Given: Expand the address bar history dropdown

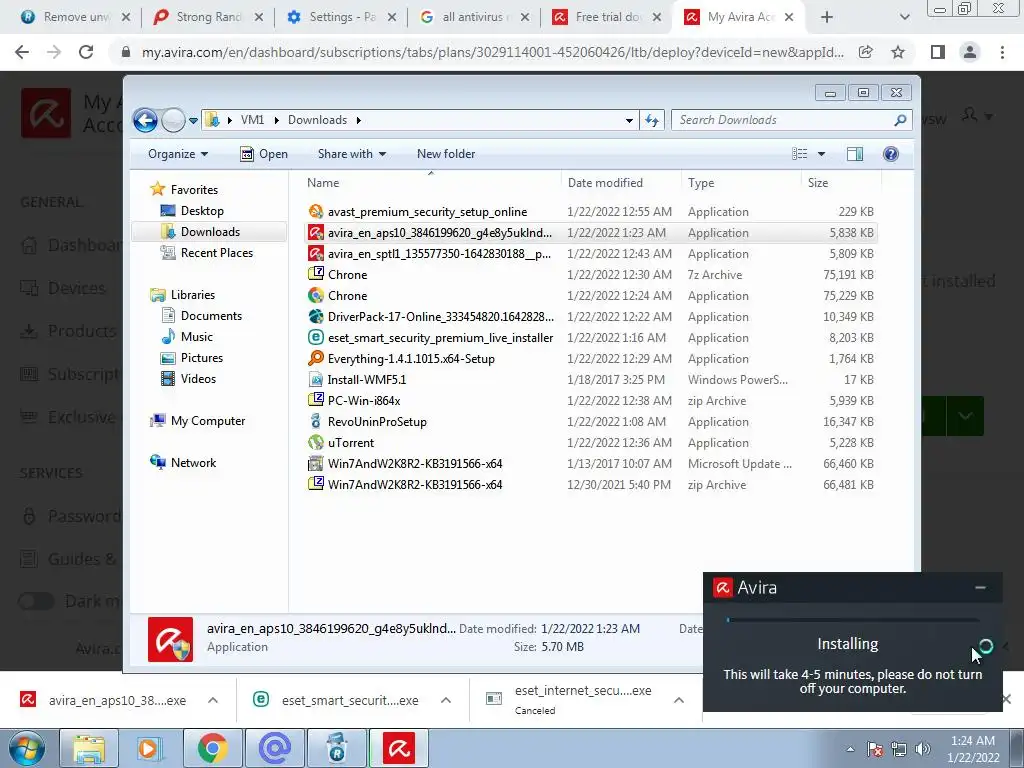Looking at the screenshot, I should point(629,120).
